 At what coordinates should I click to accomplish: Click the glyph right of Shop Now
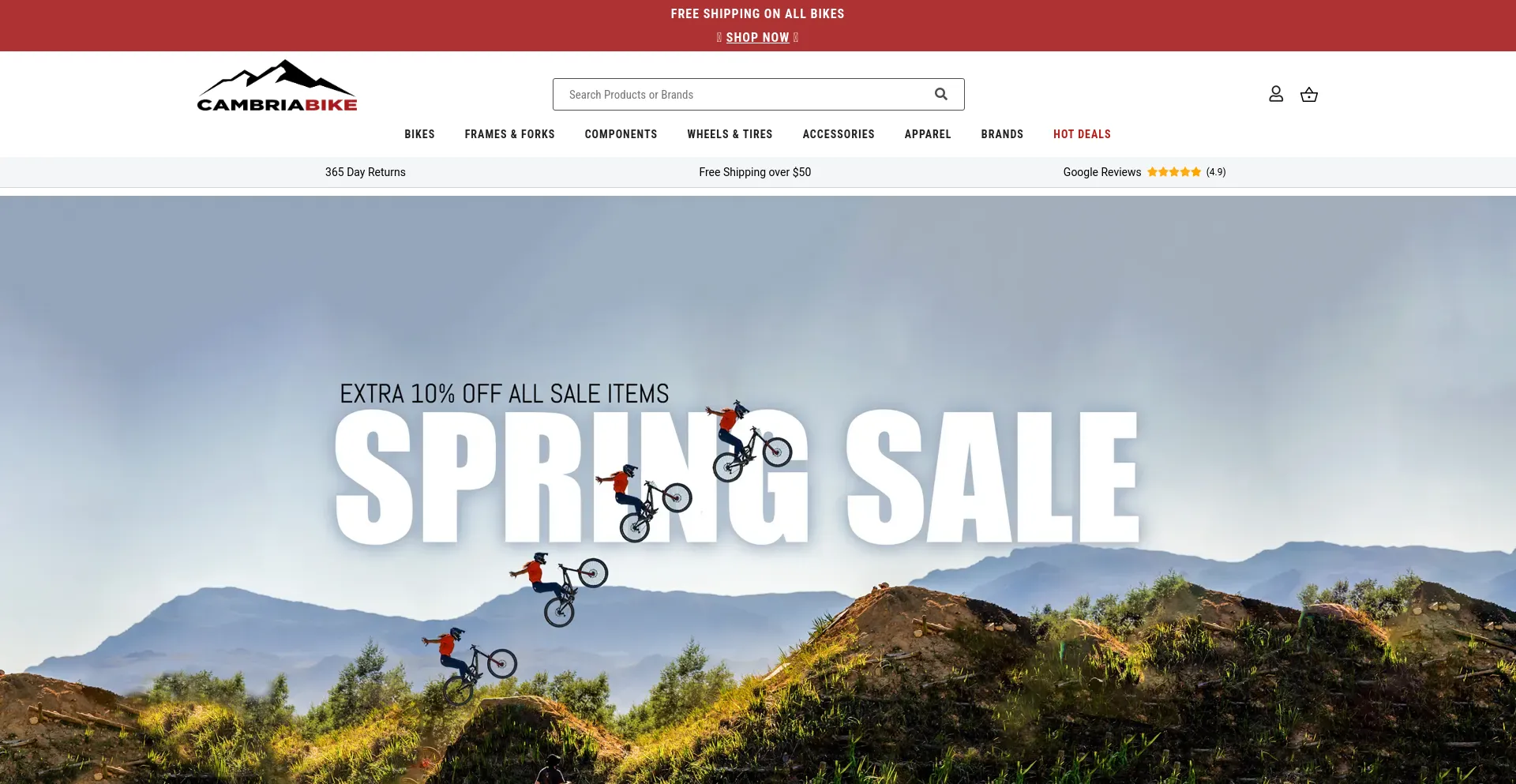click(796, 37)
